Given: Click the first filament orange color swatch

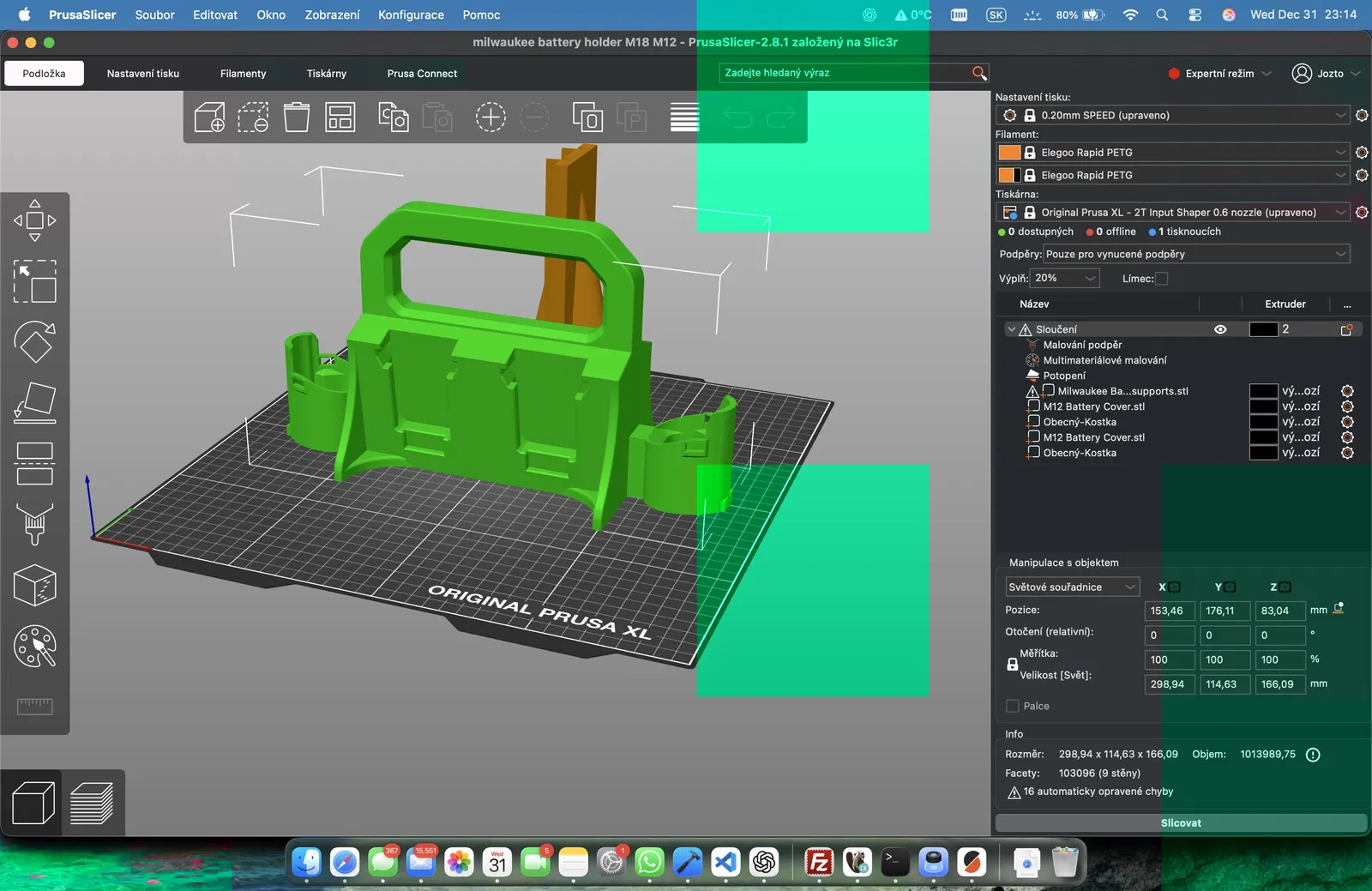Looking at the screenshot, I should (x=1009, y=153).
